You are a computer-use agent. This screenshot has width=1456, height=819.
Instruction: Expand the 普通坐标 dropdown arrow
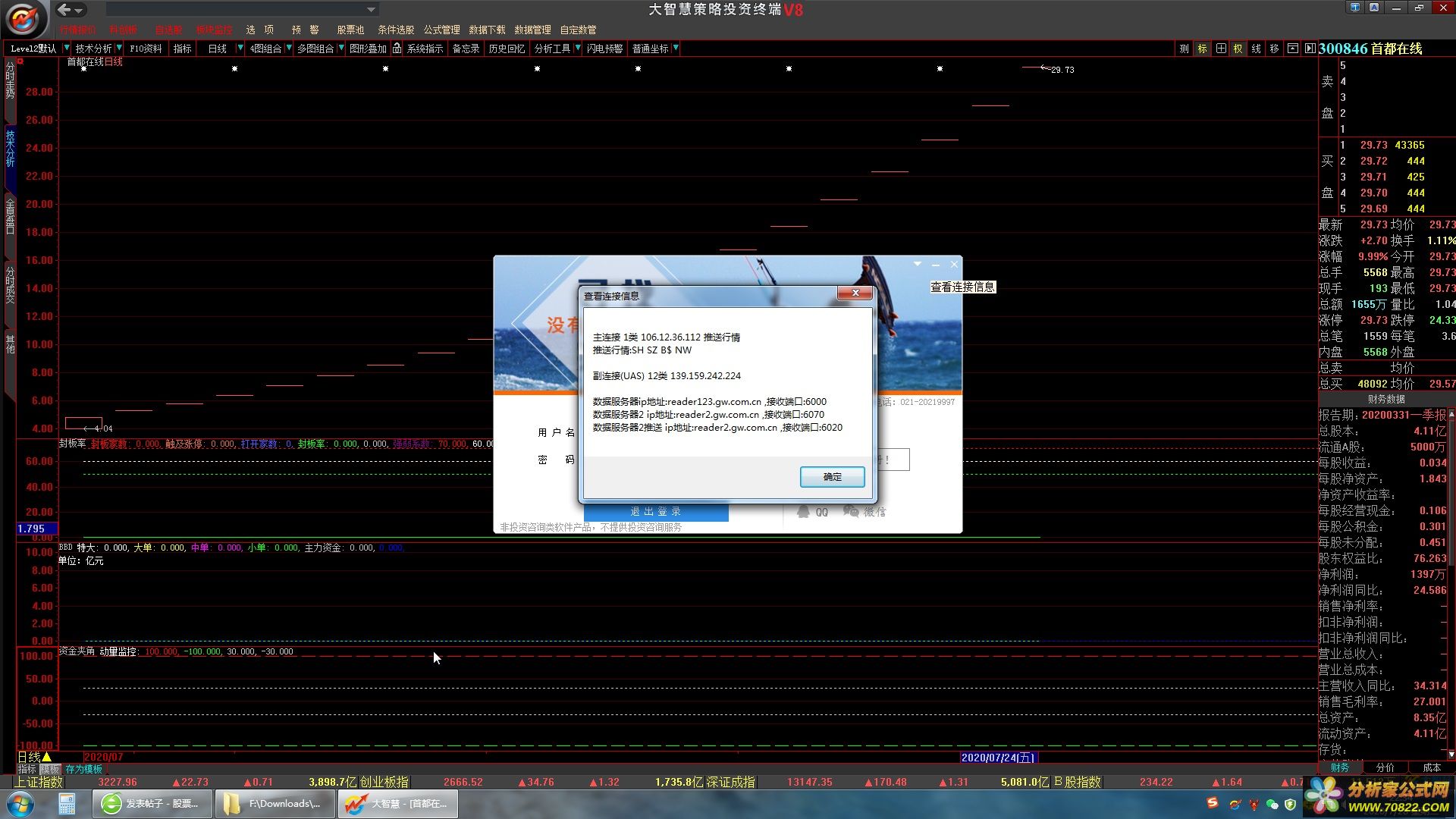coord(676,48)
